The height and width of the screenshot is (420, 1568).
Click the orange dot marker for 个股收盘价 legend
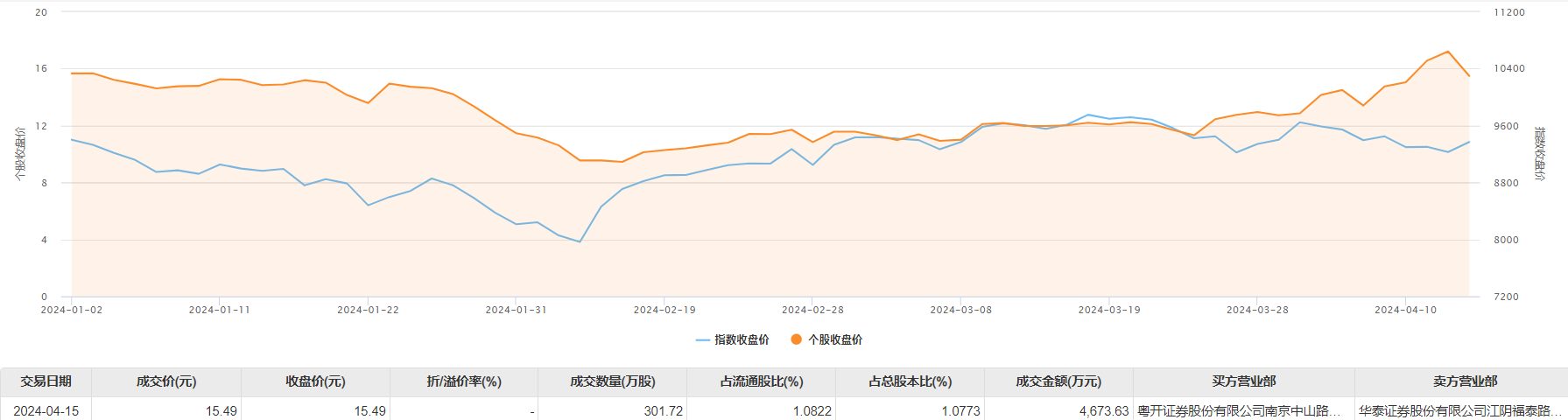tap(796, 339)
